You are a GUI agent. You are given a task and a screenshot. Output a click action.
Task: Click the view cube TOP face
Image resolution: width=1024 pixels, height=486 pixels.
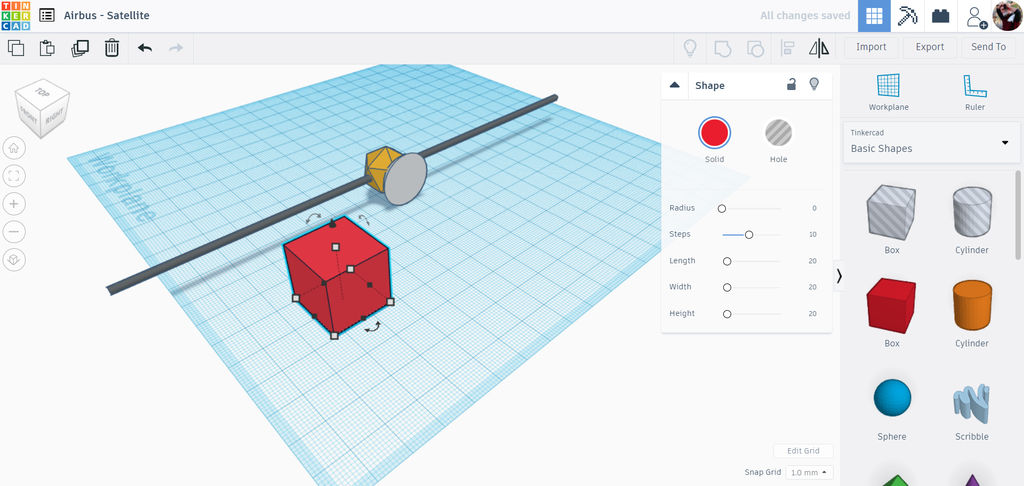click(42, 92)
